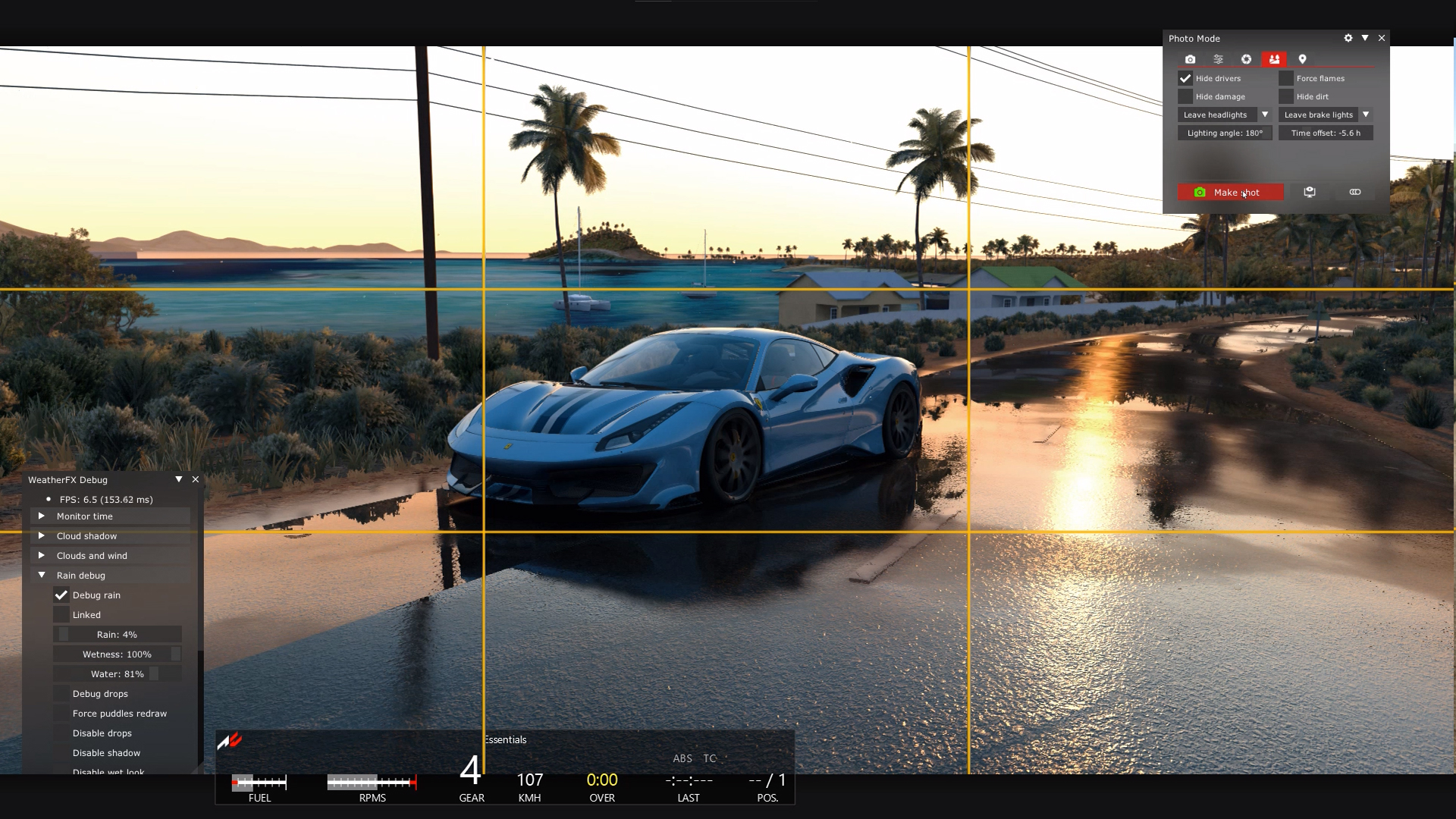
Task: Open the Leave headlights dropdown
Action: [x=1264, y=115]
